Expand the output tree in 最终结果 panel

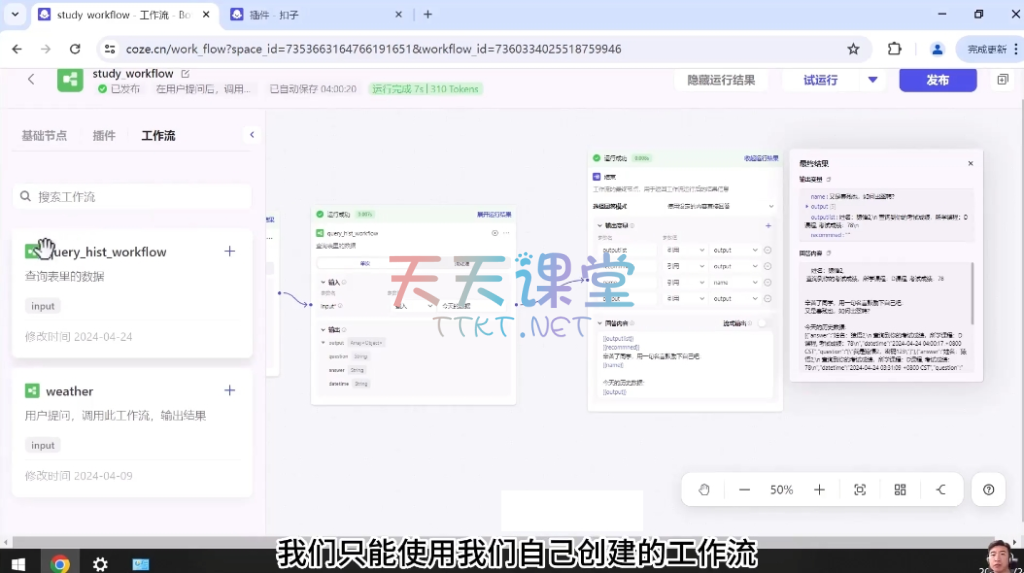point(807,206)
